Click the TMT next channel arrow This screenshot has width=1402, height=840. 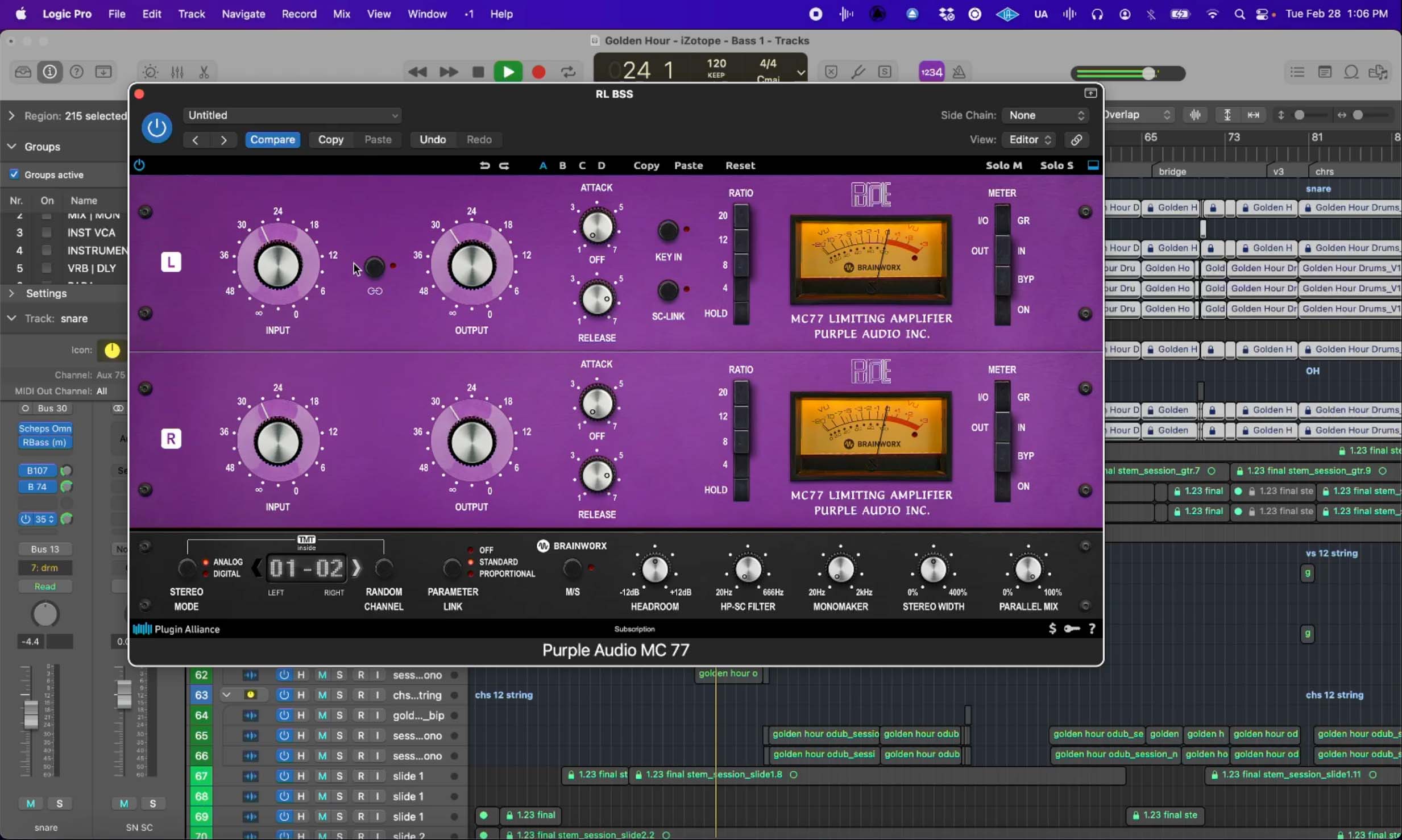click(x=356, y=568)
